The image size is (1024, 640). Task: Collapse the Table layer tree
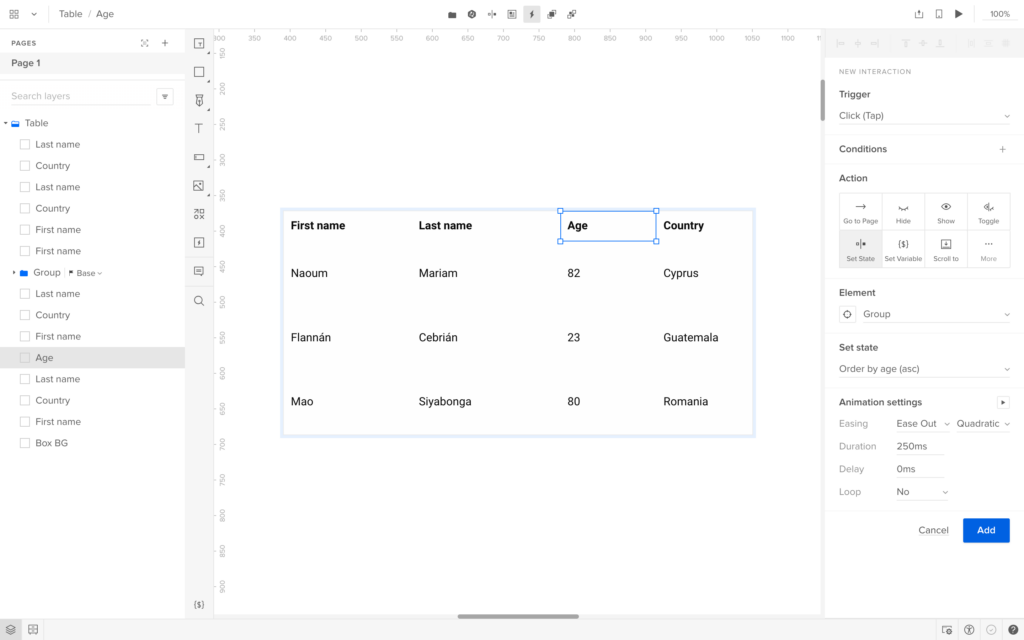click(6, 124)
